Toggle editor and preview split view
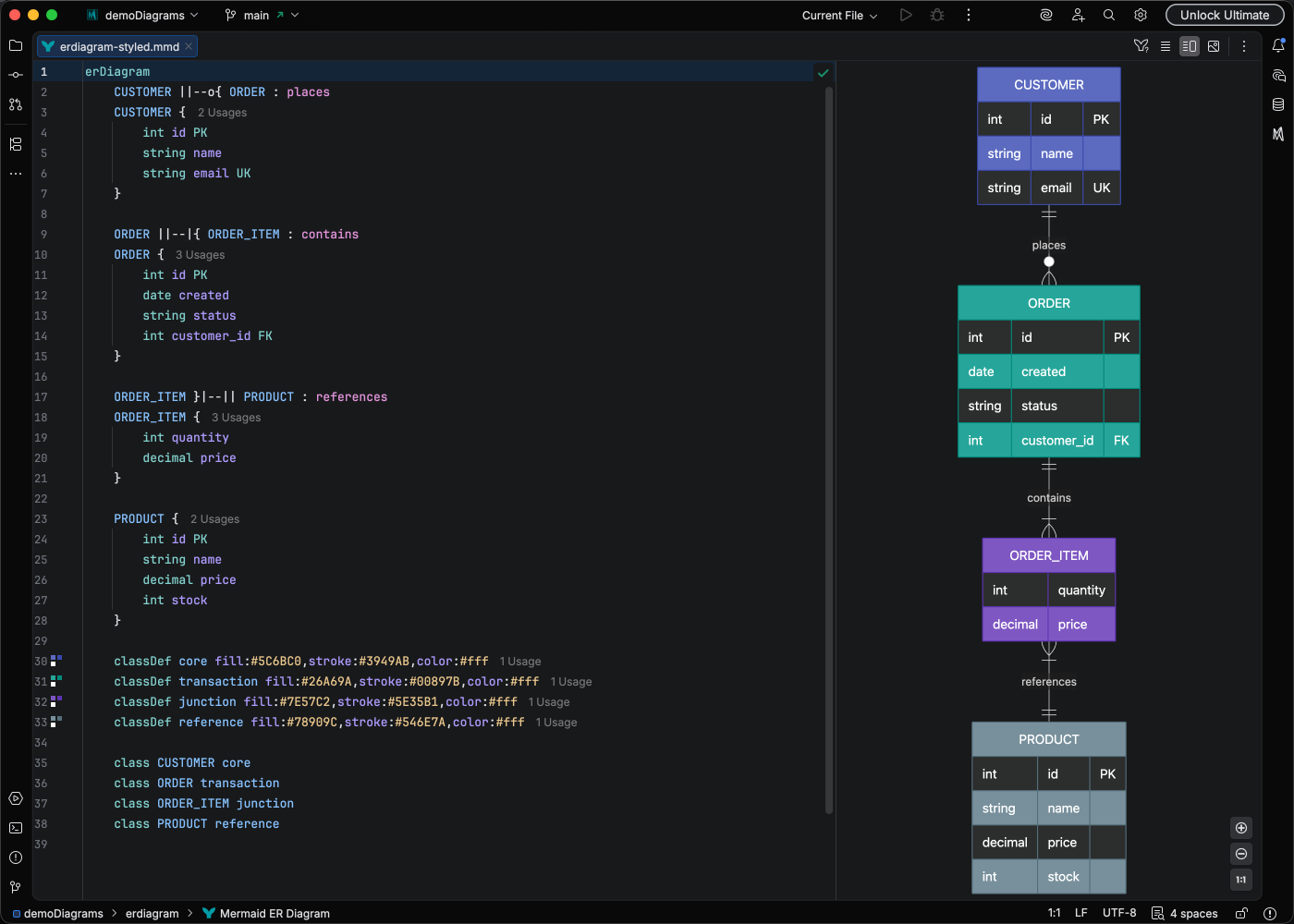The image size is (1294, 924). [x=1190, y=46]
